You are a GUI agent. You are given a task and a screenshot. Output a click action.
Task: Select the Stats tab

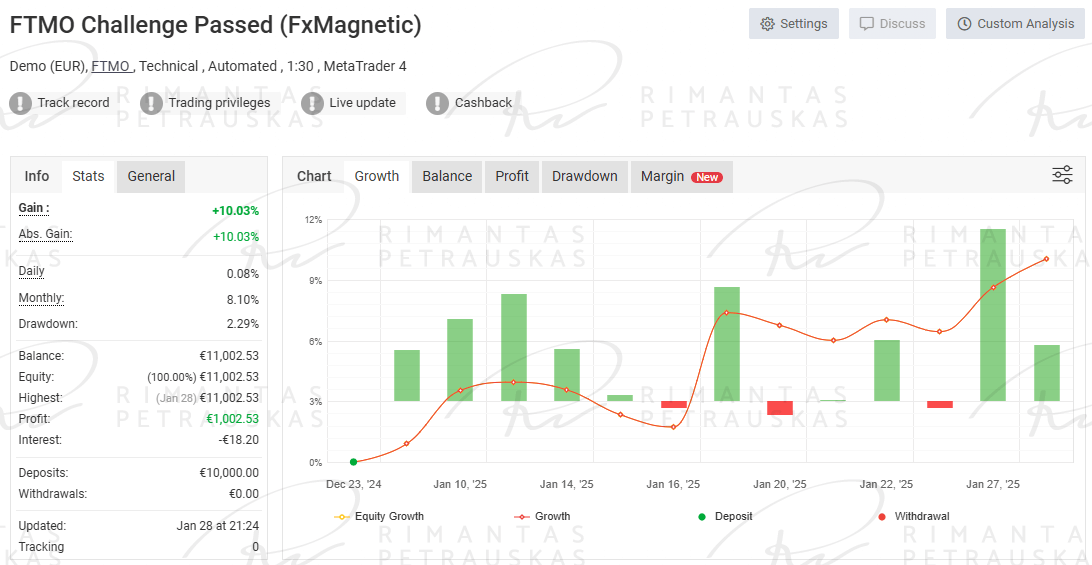pyautogui.click(x=88, y=176)
